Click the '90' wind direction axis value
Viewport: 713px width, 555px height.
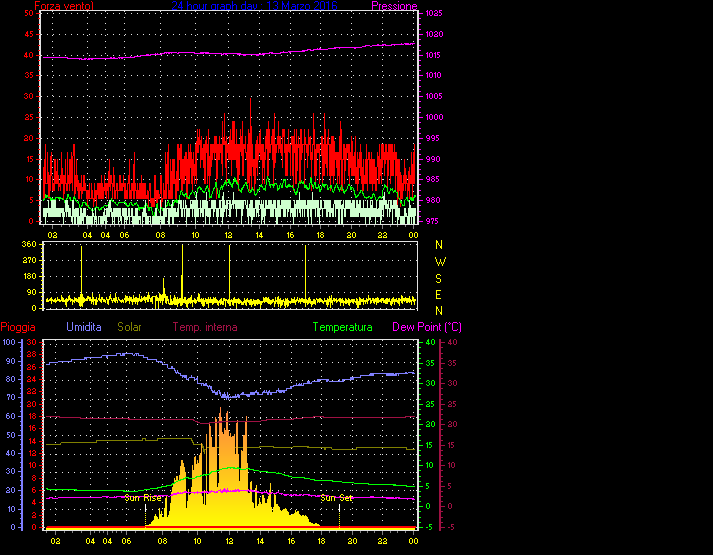tap(31, 292)
